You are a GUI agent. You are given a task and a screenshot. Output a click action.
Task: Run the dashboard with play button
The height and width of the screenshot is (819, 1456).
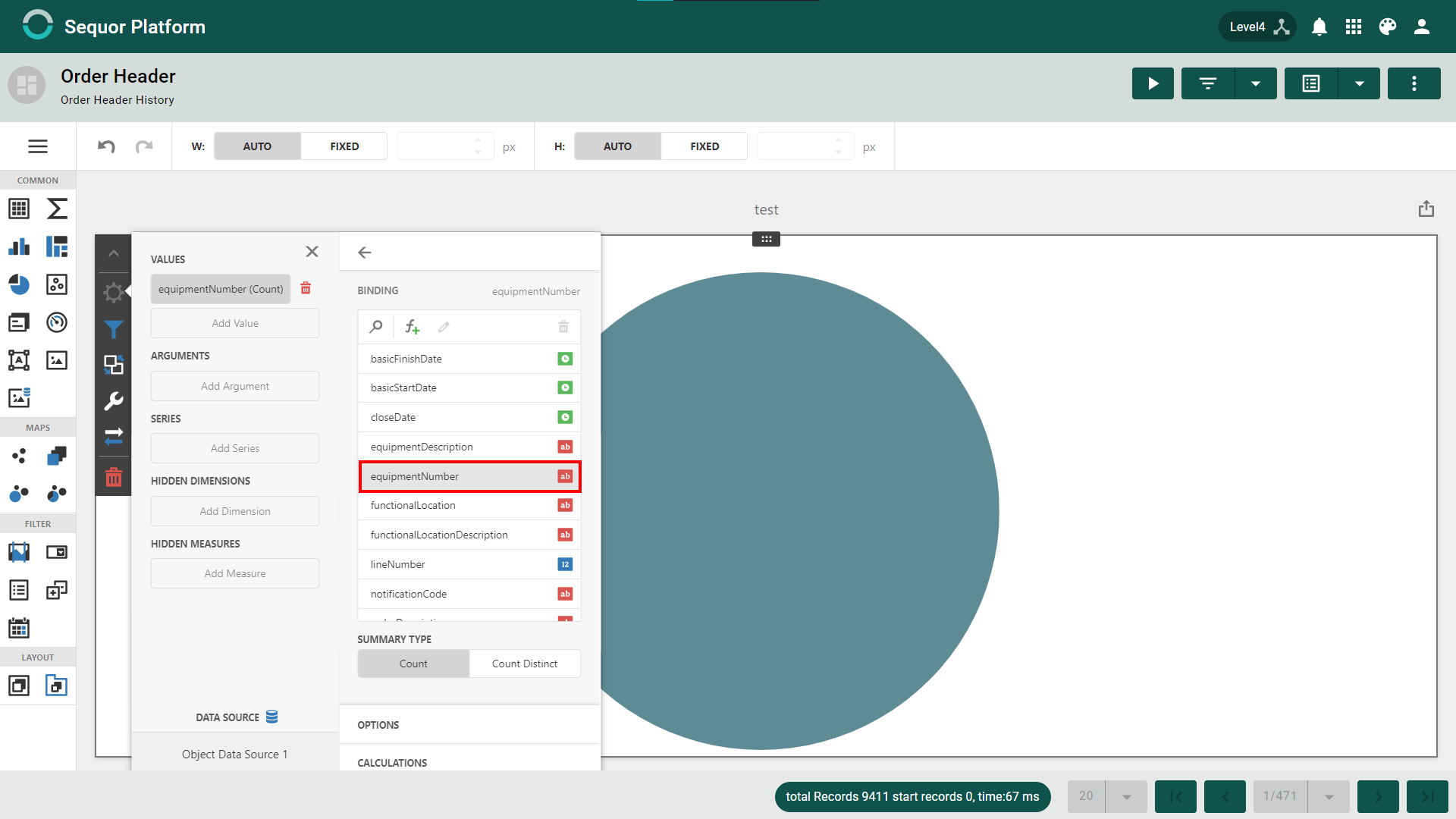(1153, 83)
